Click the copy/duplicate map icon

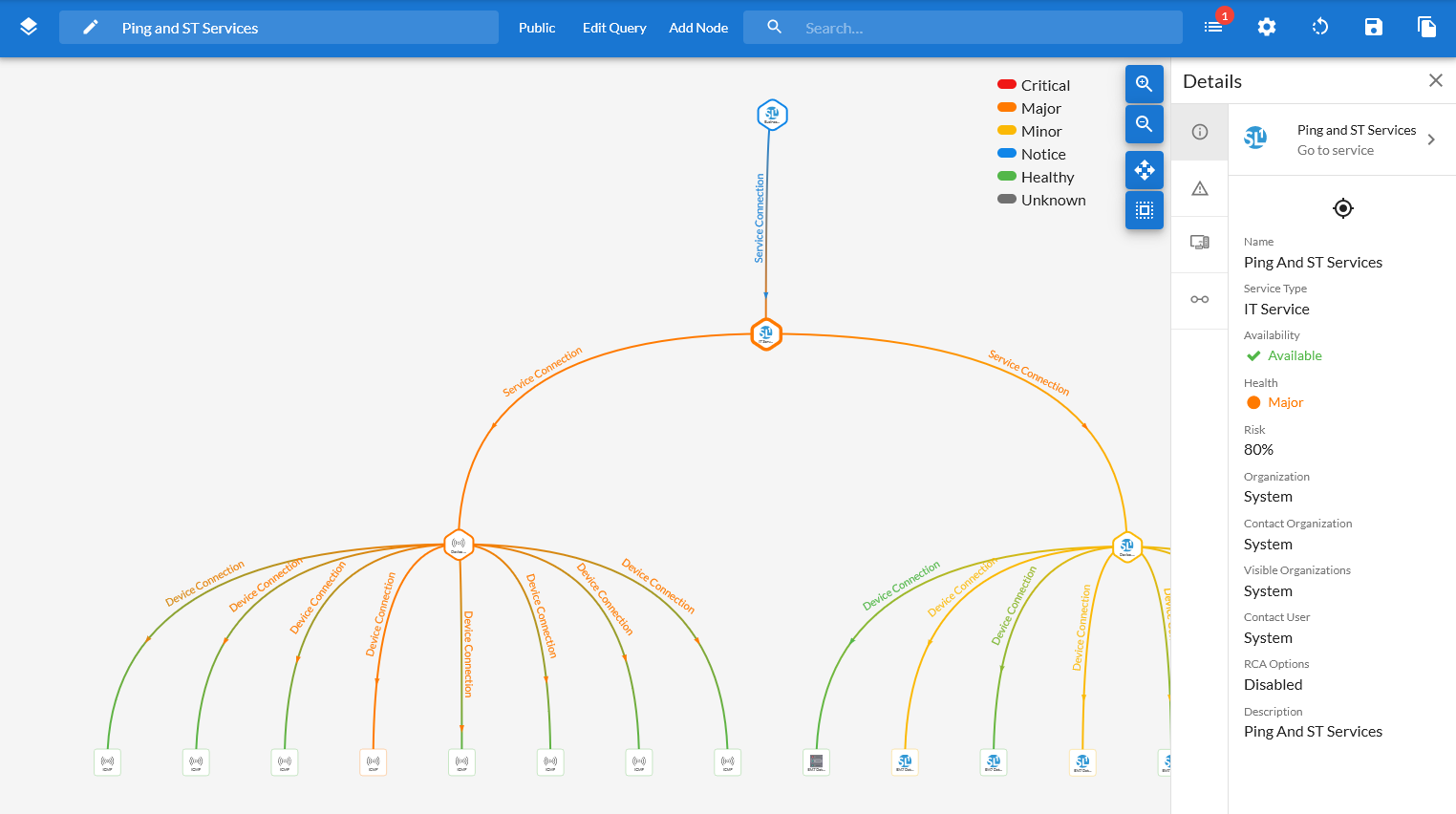coord(1426,28)
